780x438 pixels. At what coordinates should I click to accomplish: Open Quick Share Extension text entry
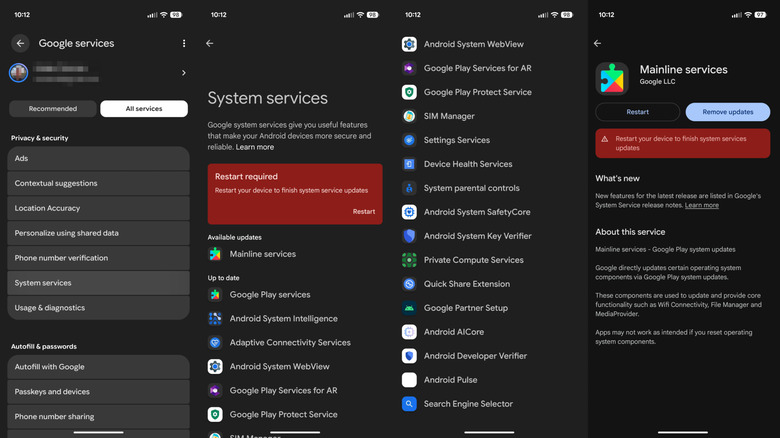click(x=467, y=284)
